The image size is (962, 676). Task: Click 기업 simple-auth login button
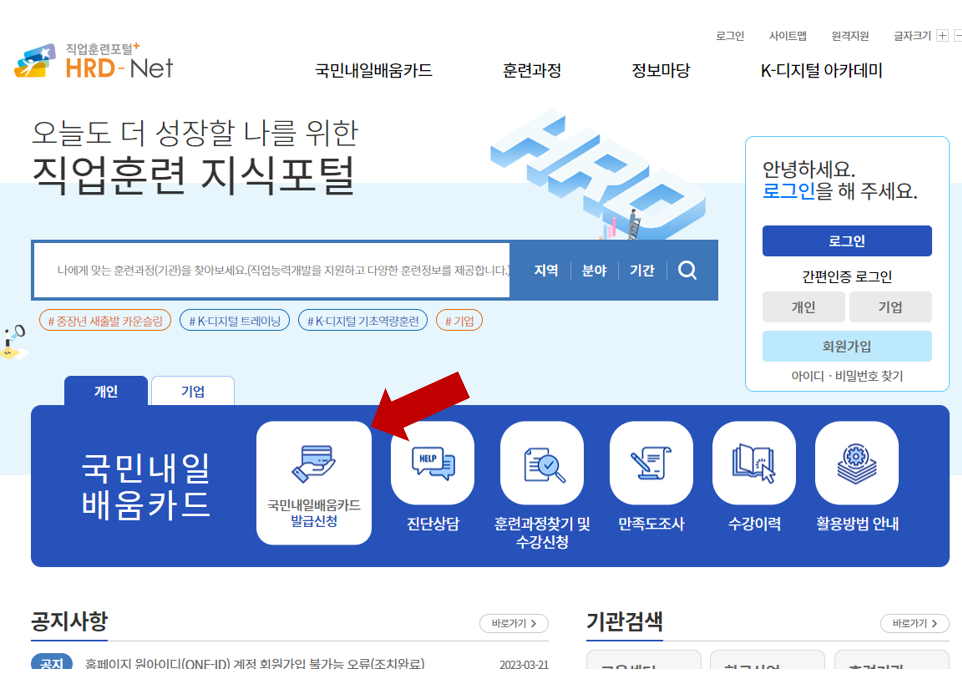coord(890,307)
